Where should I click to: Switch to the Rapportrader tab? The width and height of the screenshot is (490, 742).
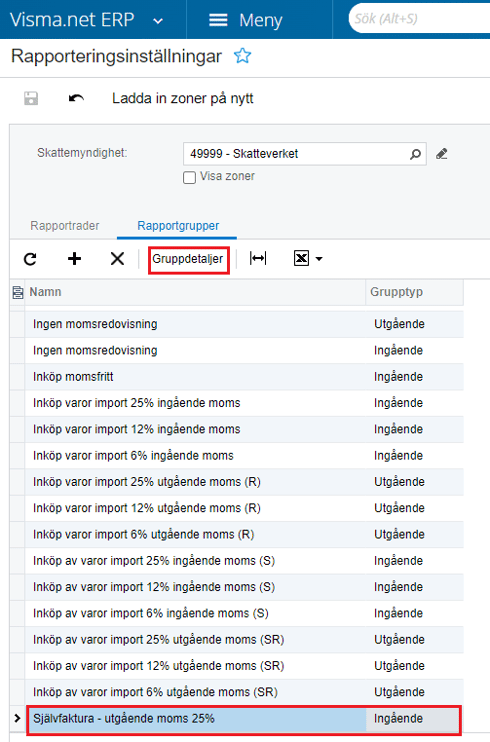[65, 226]
